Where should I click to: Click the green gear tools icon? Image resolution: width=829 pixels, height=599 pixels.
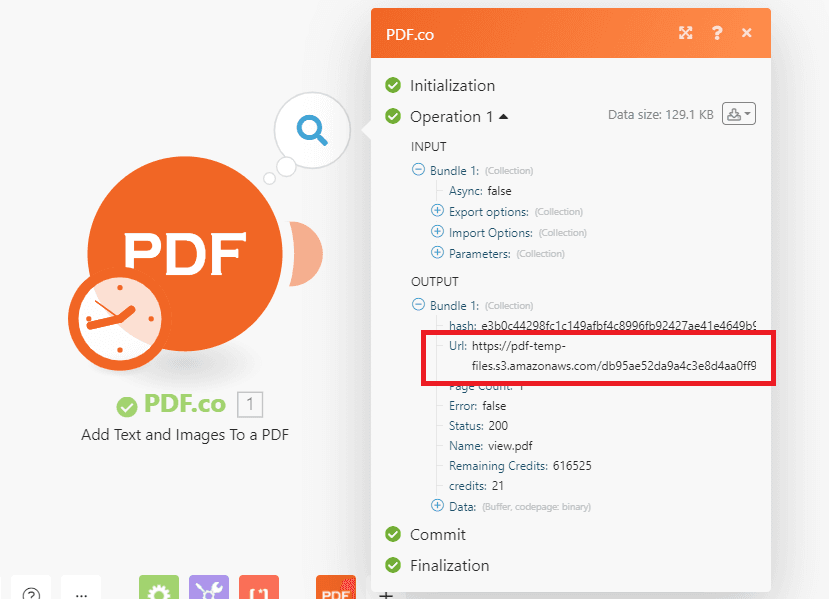[158, 590]
